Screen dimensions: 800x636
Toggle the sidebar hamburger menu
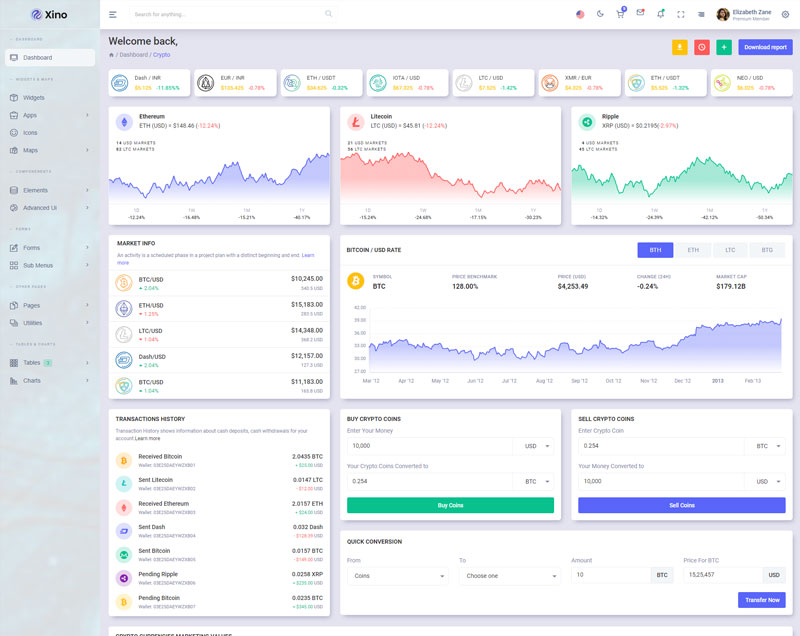[x=113, y=14]
